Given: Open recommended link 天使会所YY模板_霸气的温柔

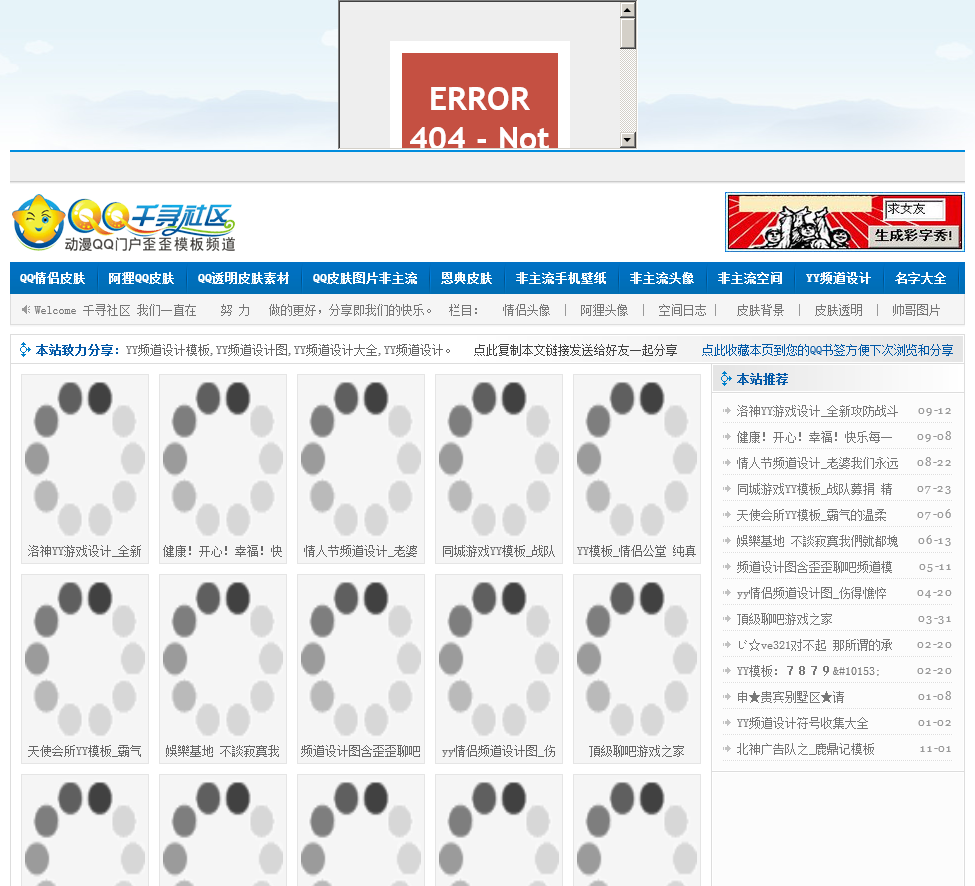Looking at the screenshot, I should click(811, 515).
